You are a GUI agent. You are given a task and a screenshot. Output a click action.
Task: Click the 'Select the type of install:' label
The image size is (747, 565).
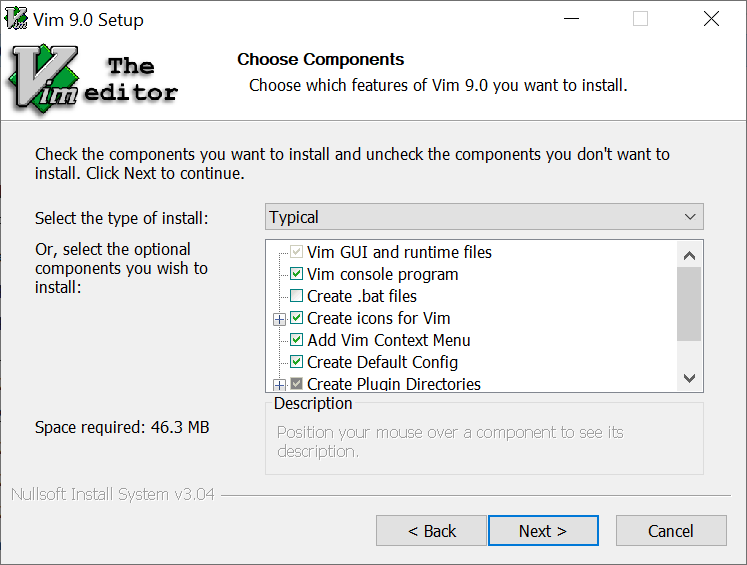121,218
